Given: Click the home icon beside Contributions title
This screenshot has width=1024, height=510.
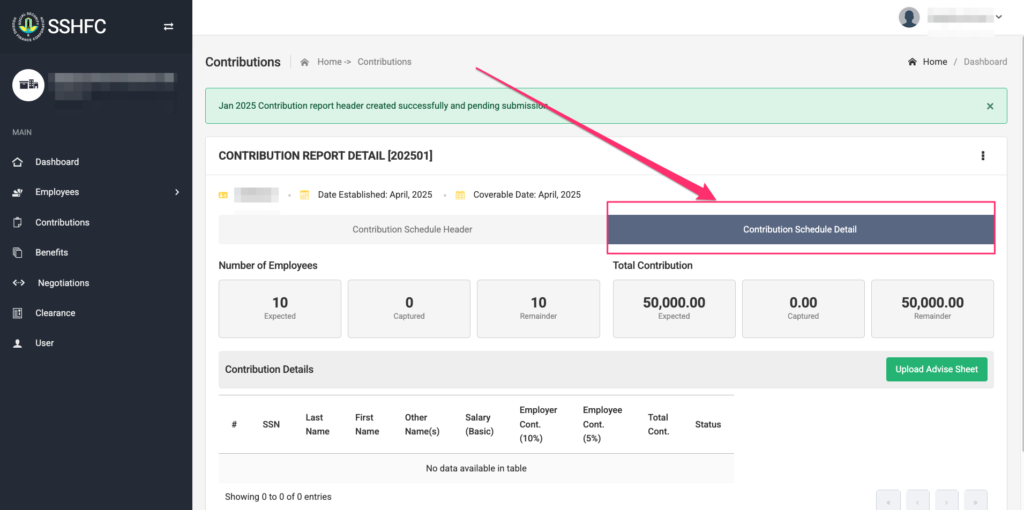Looking at the screenshot, I should point(304,62).
